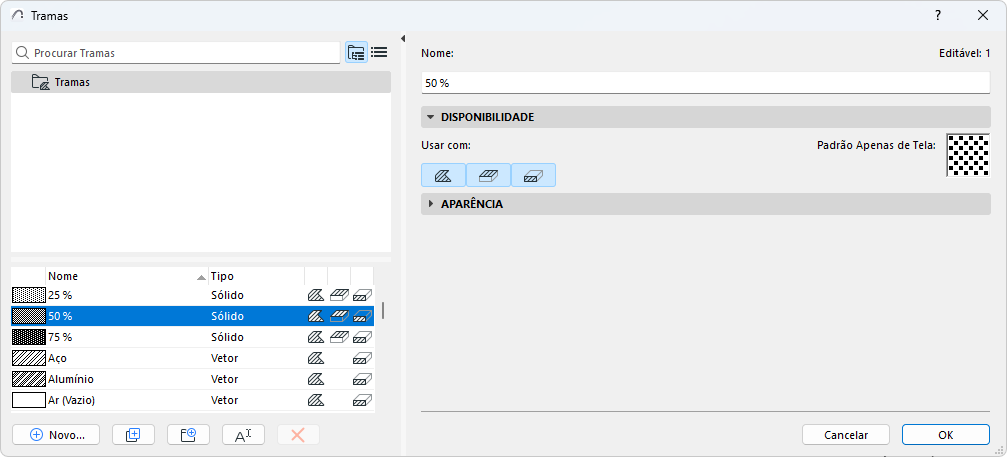Open the dialog help question mark

click(x=938, y=15)
